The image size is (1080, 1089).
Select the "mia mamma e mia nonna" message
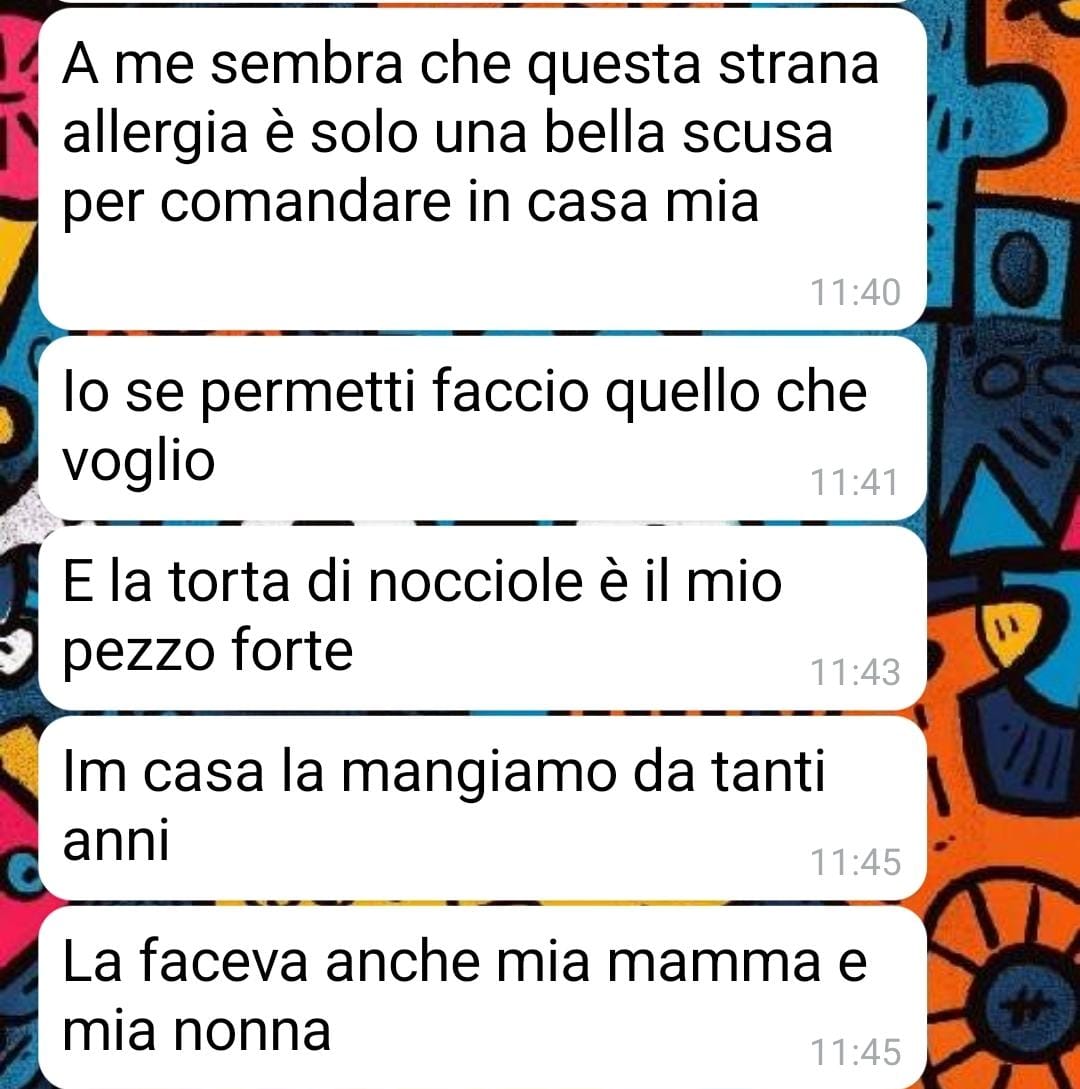482,997
